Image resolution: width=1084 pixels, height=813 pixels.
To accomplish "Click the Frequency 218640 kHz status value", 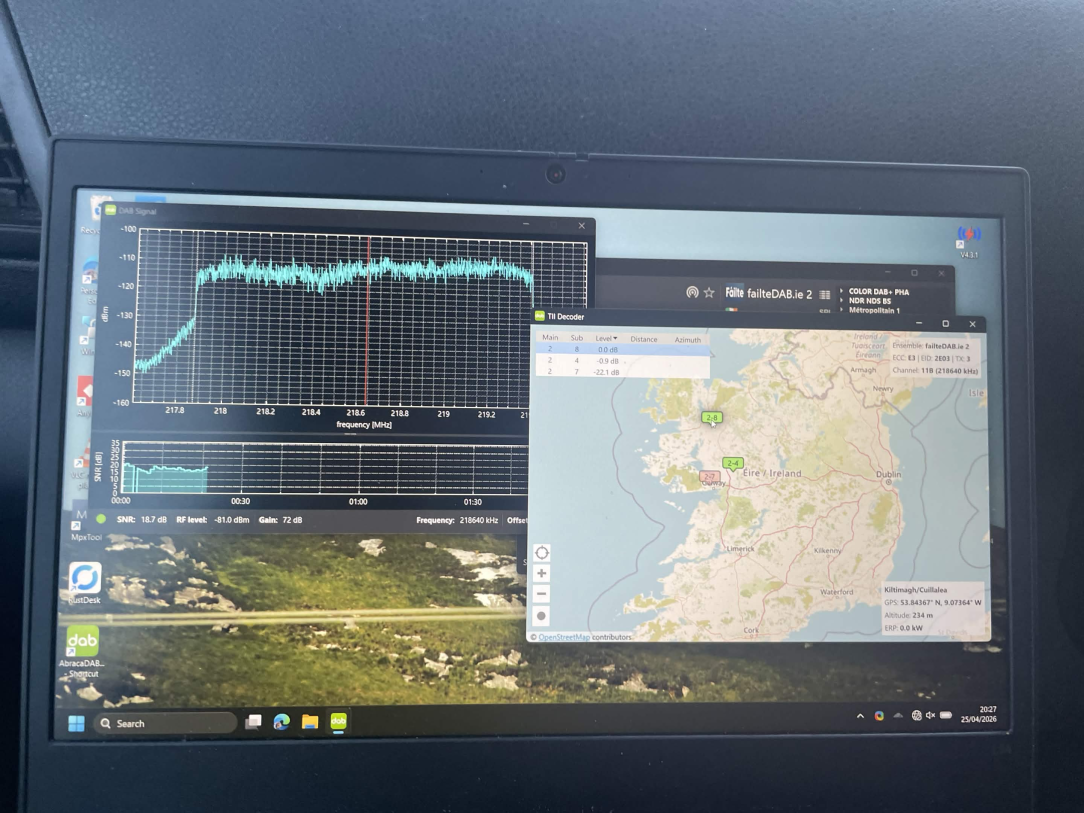I will (457, 520).
